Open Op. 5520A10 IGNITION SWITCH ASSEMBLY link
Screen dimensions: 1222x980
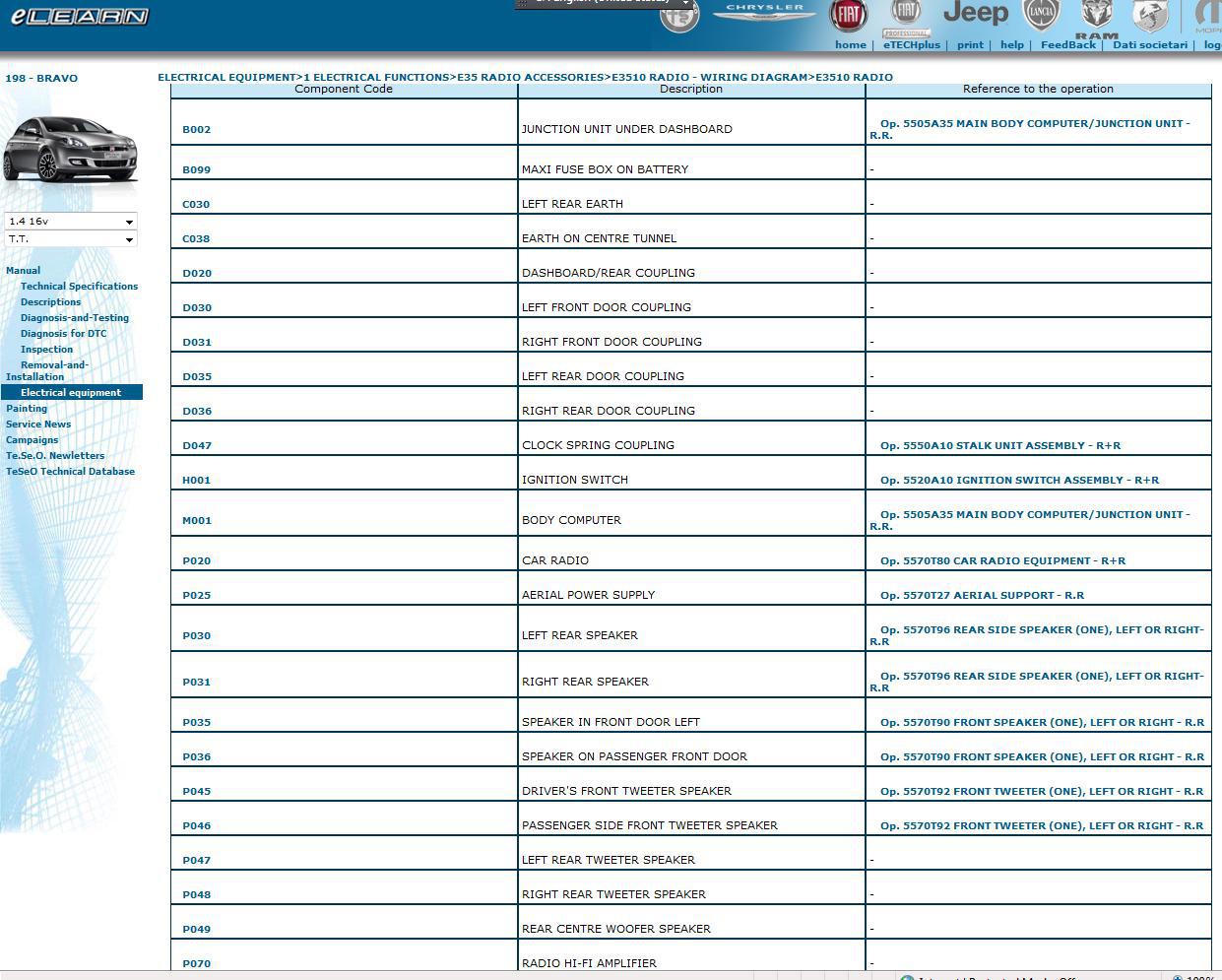point(1019,481)
